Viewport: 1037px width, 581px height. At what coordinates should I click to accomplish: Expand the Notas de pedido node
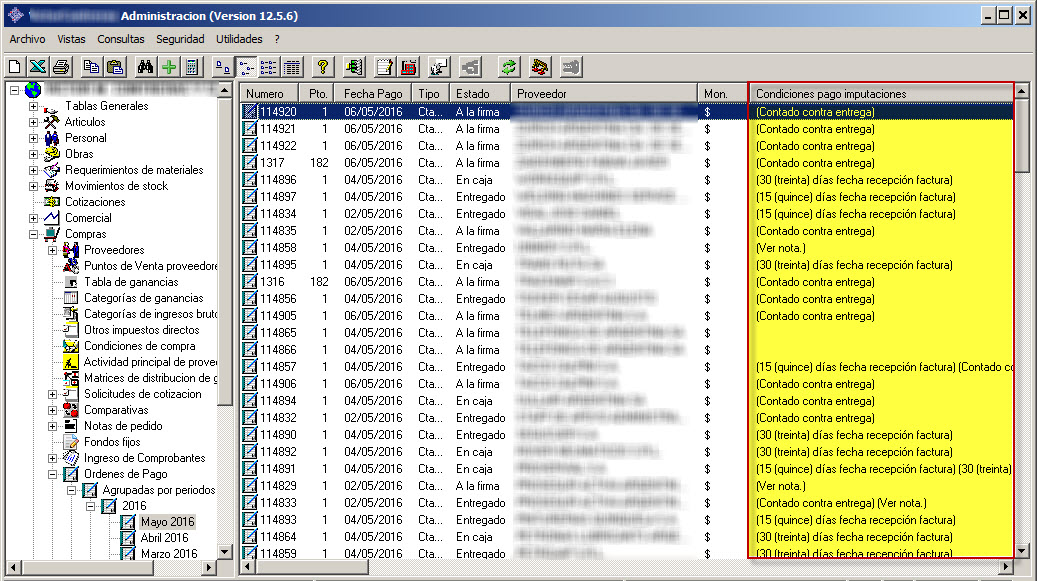click(52, 426)
